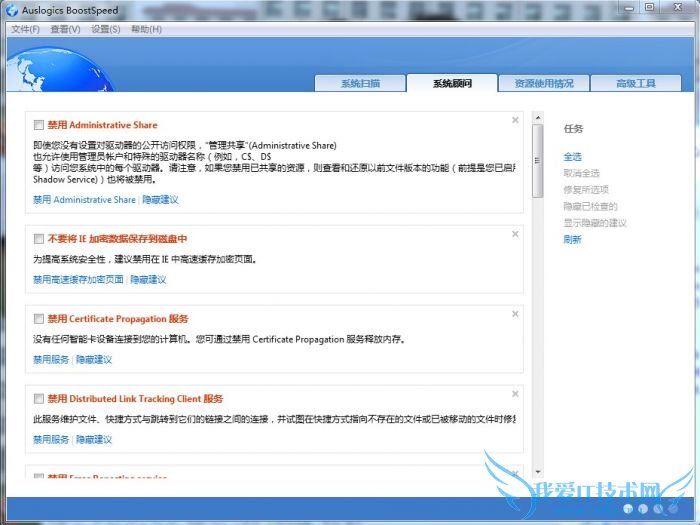Click the 禁用 Distributed Link Tracking Client 服务 heading
700x525 pixels.
[135, 399]
